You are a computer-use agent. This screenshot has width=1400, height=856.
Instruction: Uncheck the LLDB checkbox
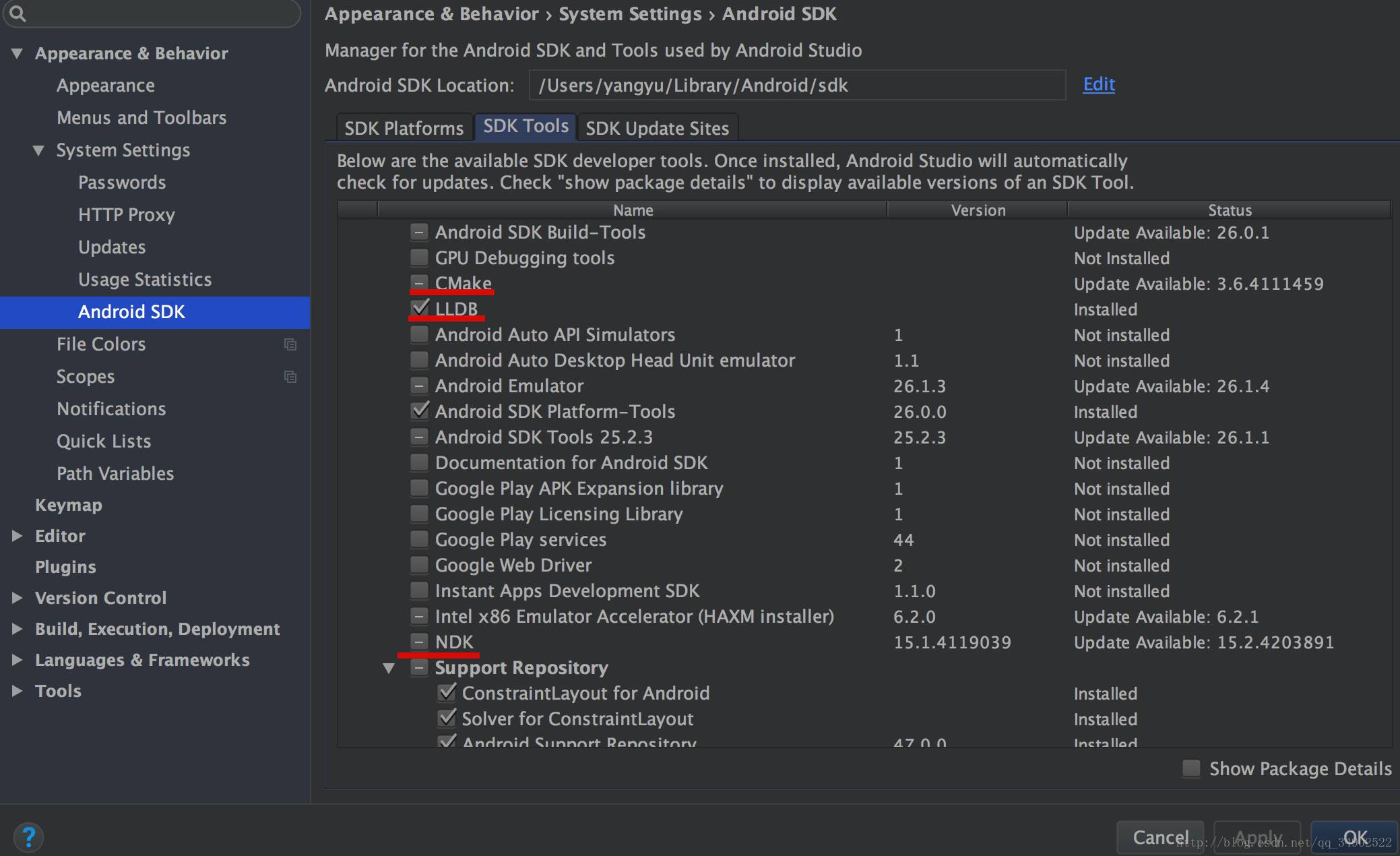(419, 309)
